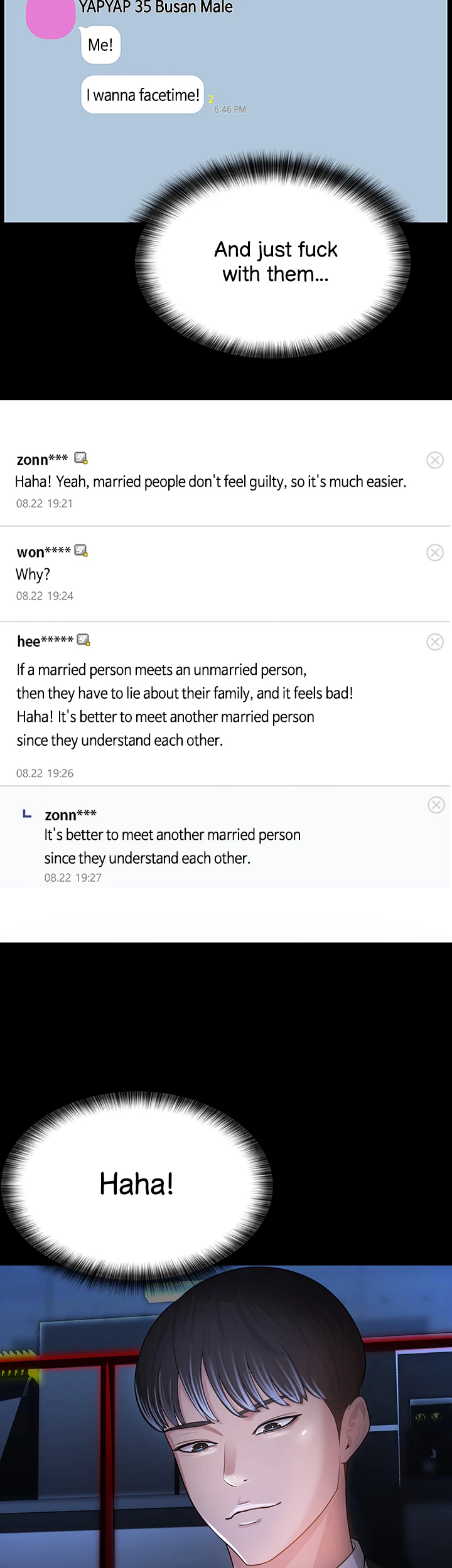Remove won****'s "Why?" comment using X
The width and height of the screenshot is (452, 1568).
[435, 552]
